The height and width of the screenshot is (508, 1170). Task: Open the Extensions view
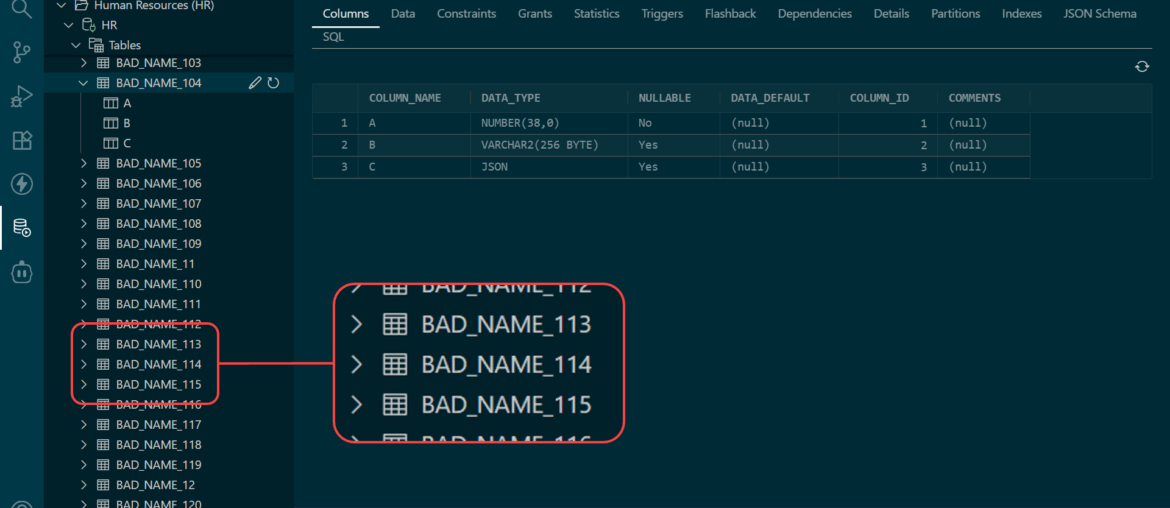pos(21,140)
